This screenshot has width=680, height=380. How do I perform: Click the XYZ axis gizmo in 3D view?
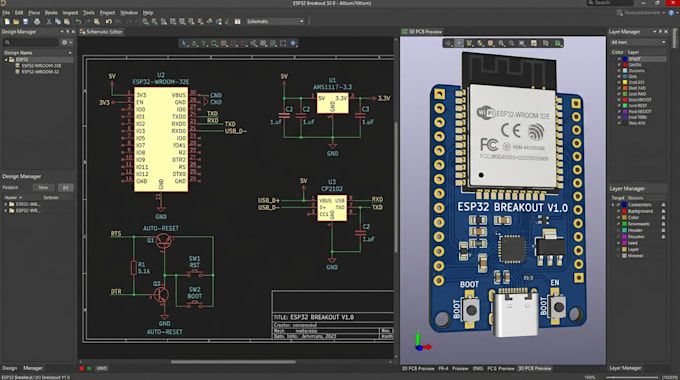pos(422,342)
